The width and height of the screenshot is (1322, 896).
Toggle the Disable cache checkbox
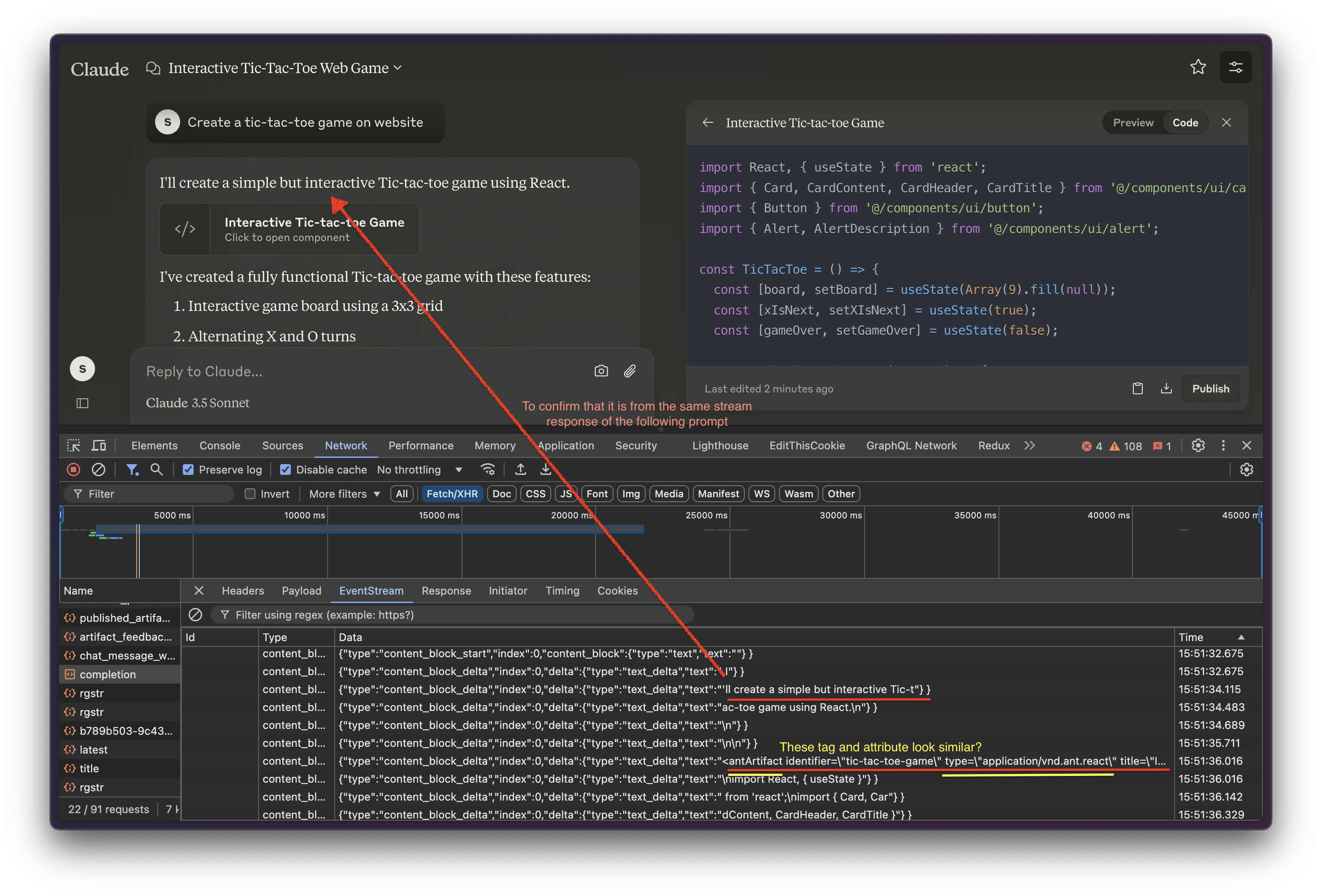285,470
